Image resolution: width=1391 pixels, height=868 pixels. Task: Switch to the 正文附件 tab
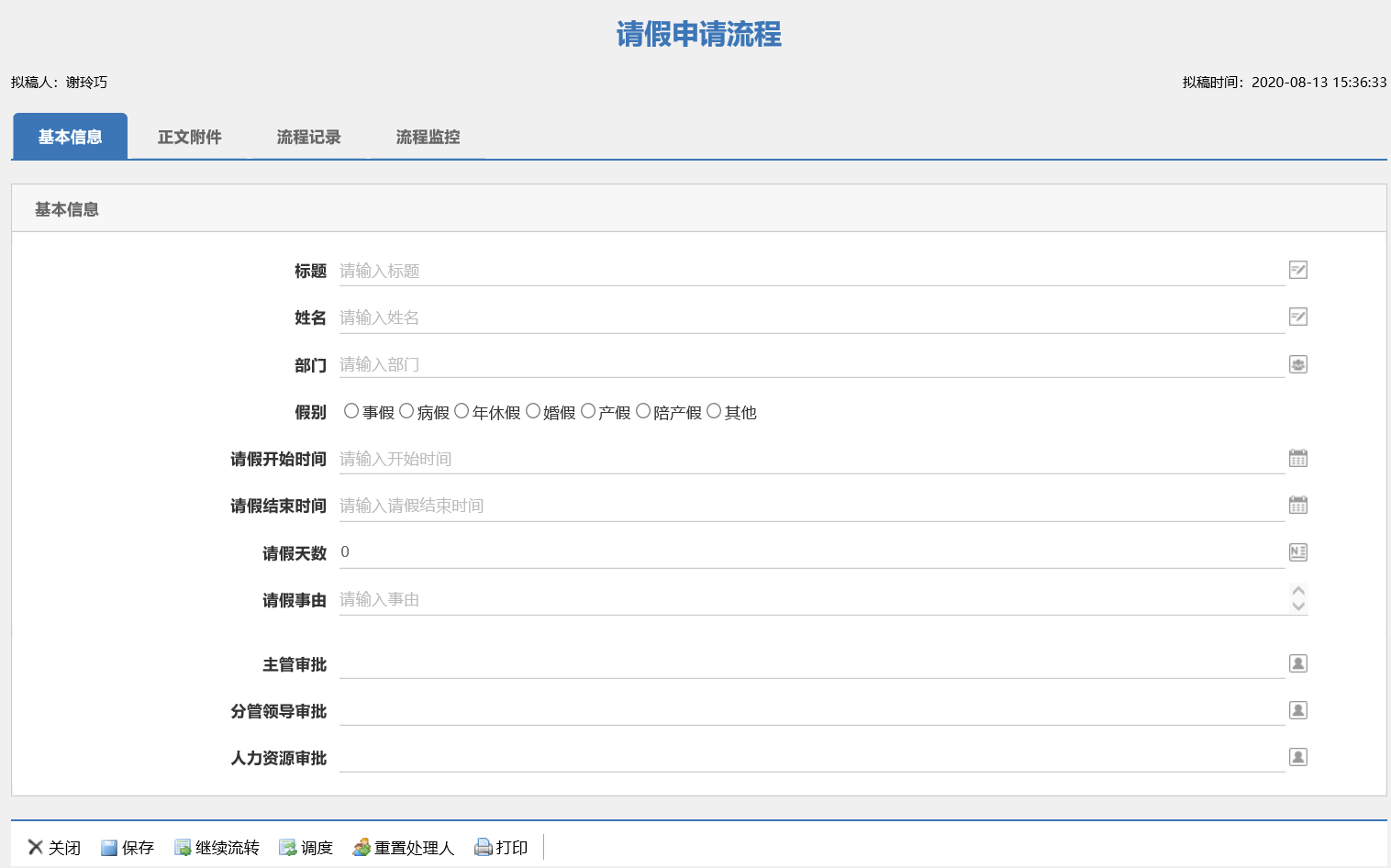pyautogui.click(x=189, y=137)
